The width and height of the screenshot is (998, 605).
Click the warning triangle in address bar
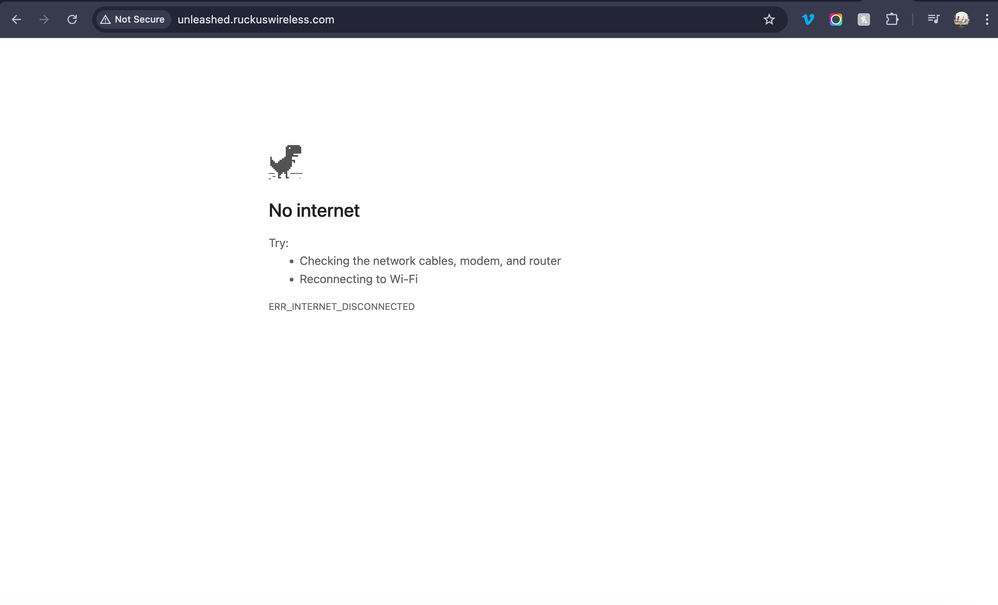tap(106, 20)
